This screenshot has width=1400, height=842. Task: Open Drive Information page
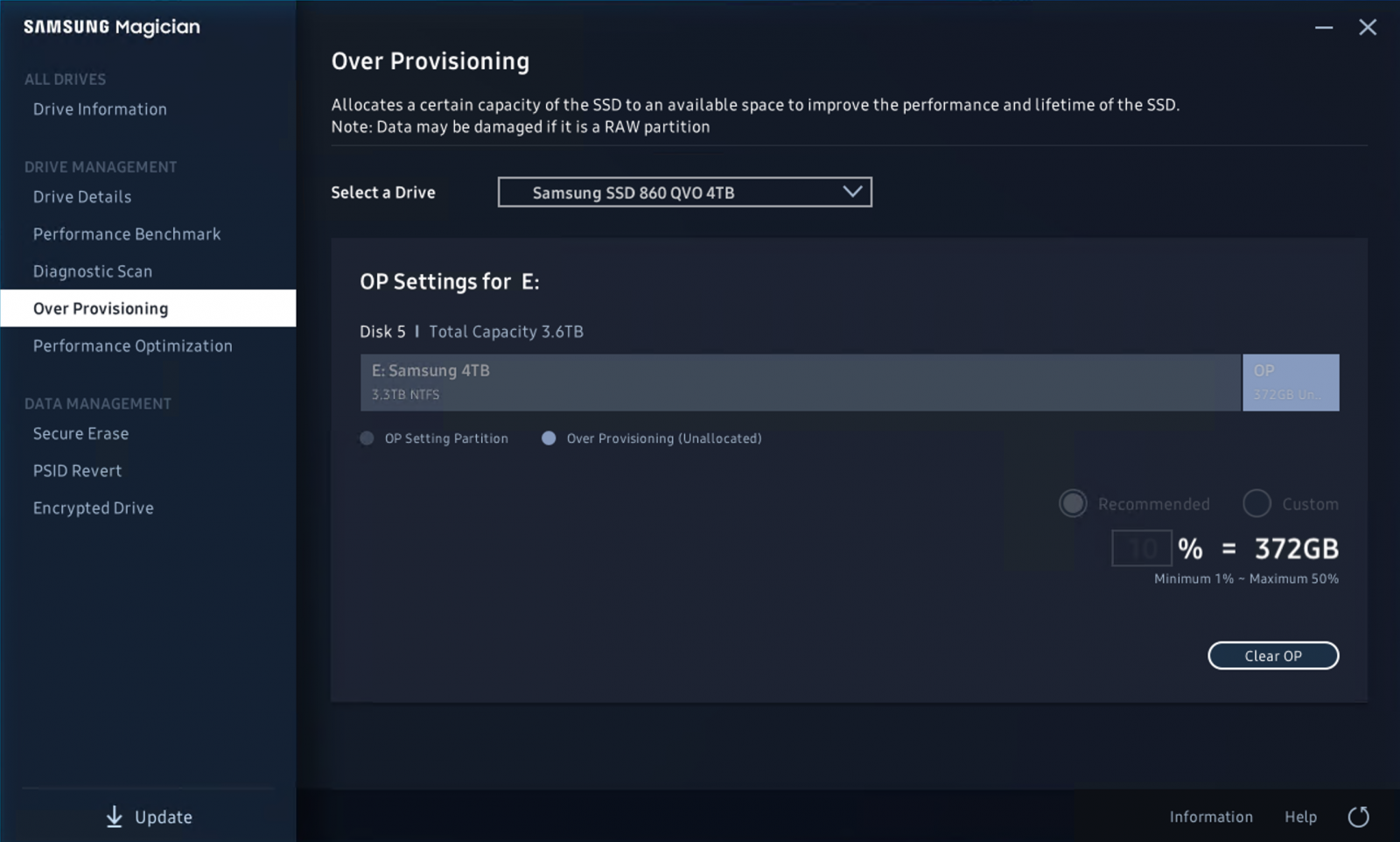[x=100, y=109]
